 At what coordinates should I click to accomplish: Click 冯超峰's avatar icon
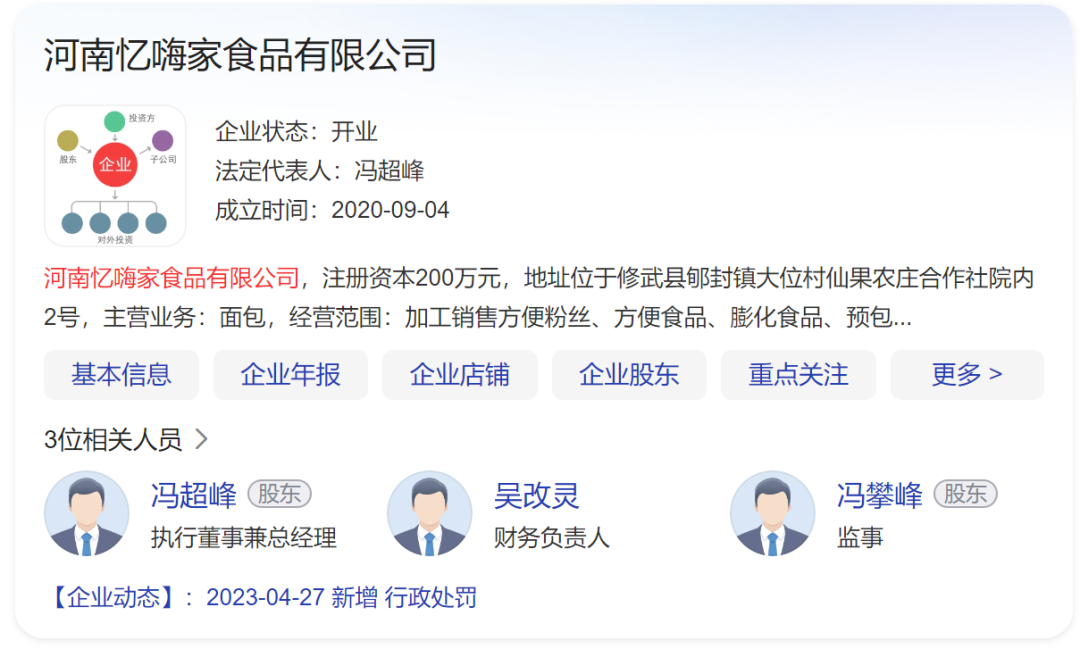[x=87, y=513]
